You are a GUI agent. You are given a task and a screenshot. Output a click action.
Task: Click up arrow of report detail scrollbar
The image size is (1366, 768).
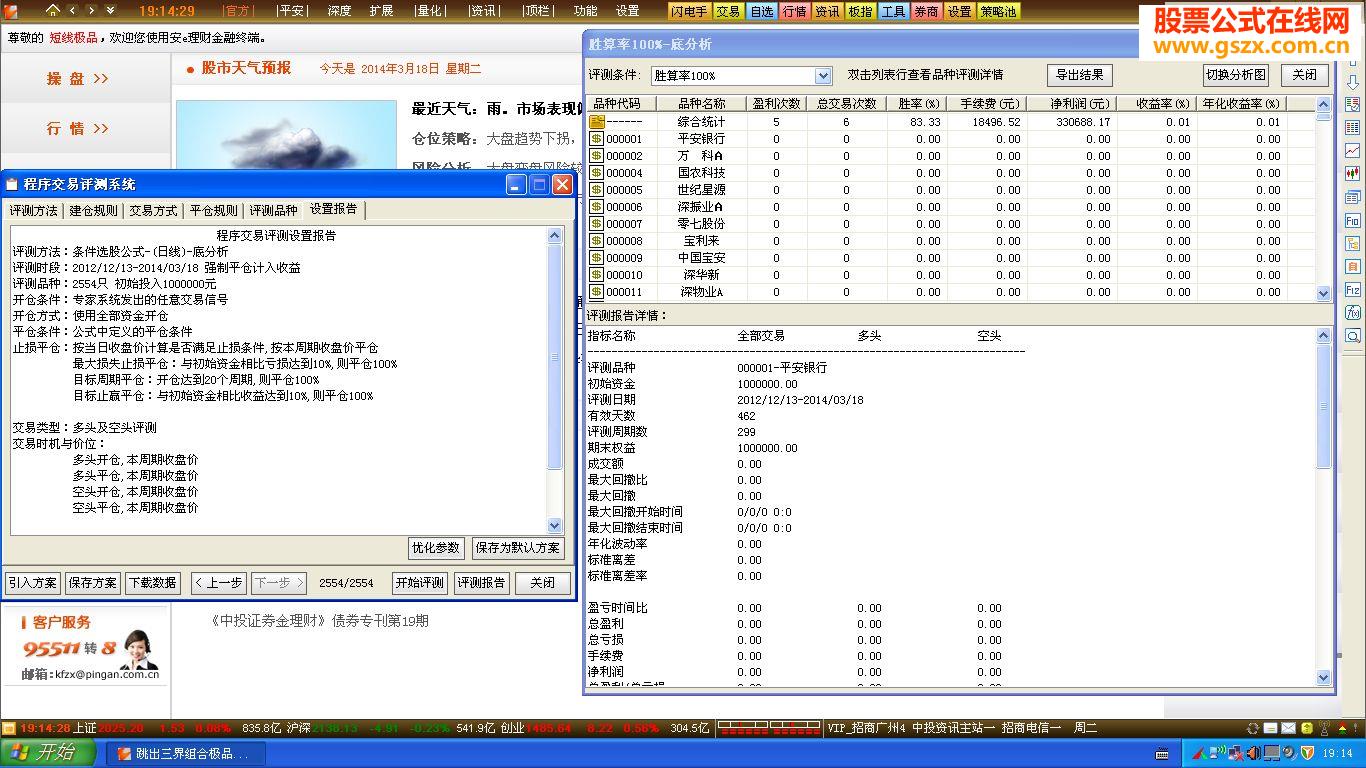coord(1324,335)
